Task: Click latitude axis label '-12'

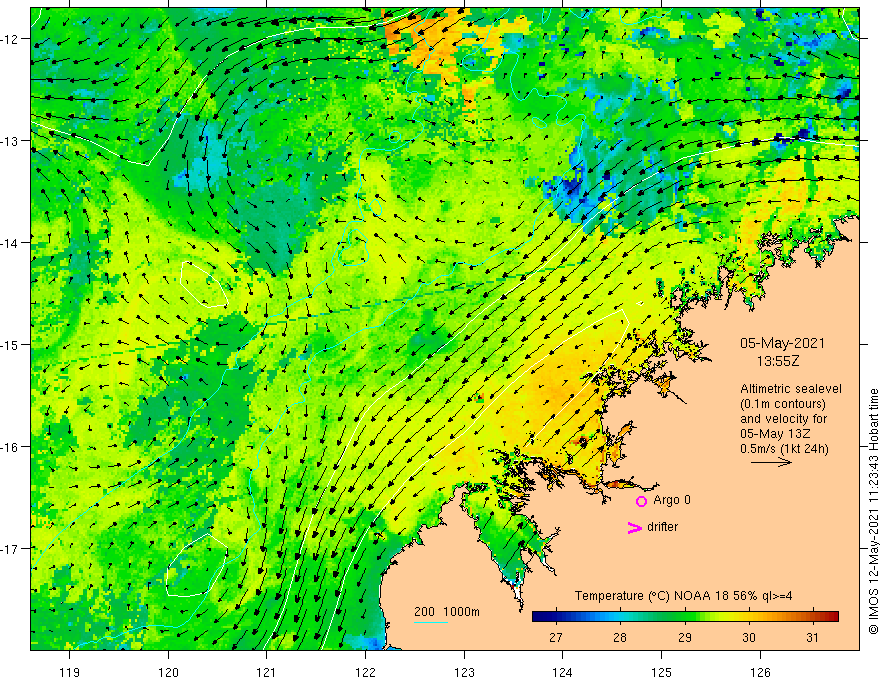Action: click(x=11, y=39)
